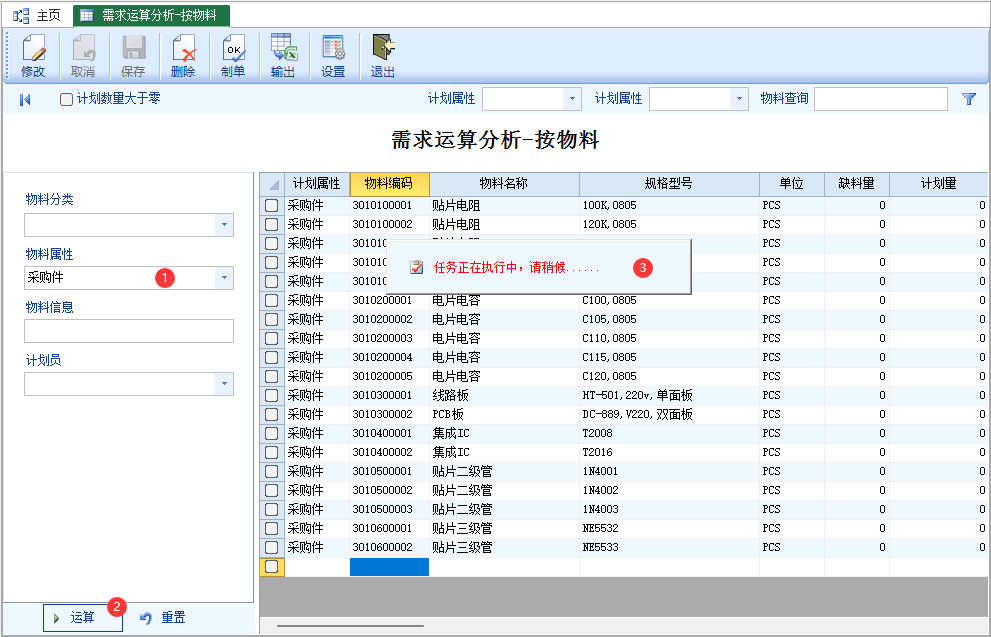
Task: Click spec cell DC-889,V220,双面板
Action: coord(669,415)
